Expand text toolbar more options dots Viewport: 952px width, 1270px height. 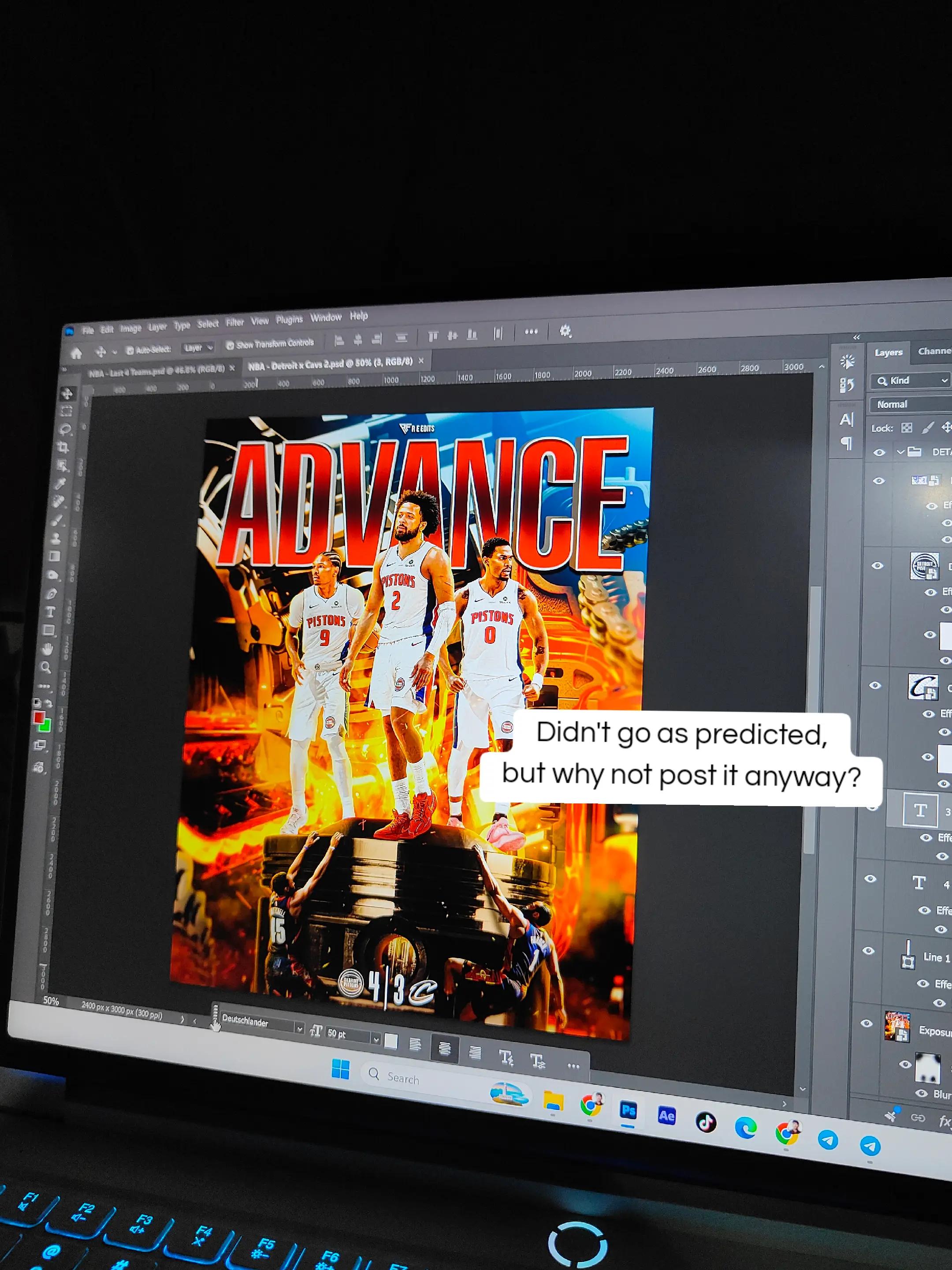(x=573, y=1065)
